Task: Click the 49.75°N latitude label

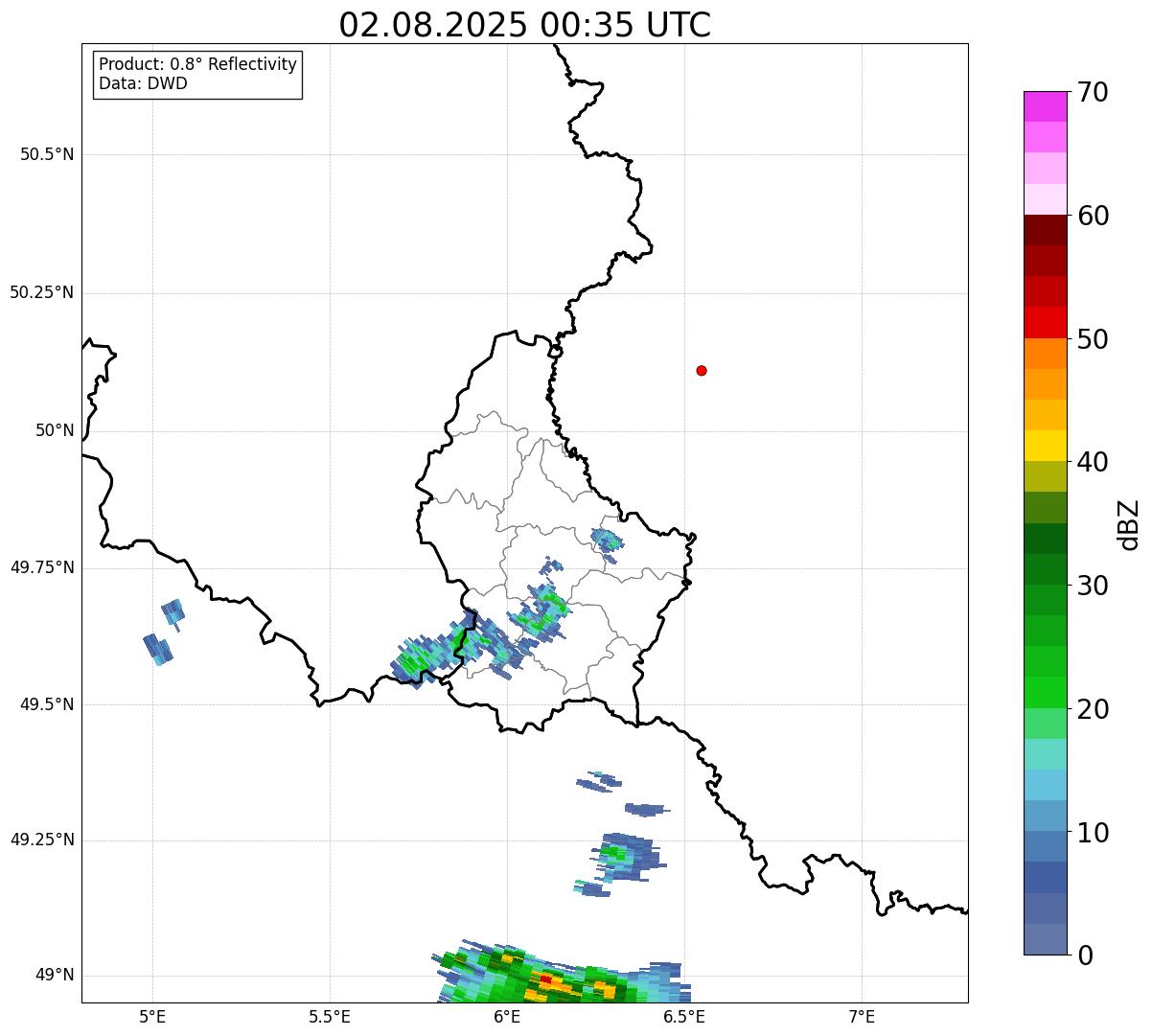Action: coord(42,567)
